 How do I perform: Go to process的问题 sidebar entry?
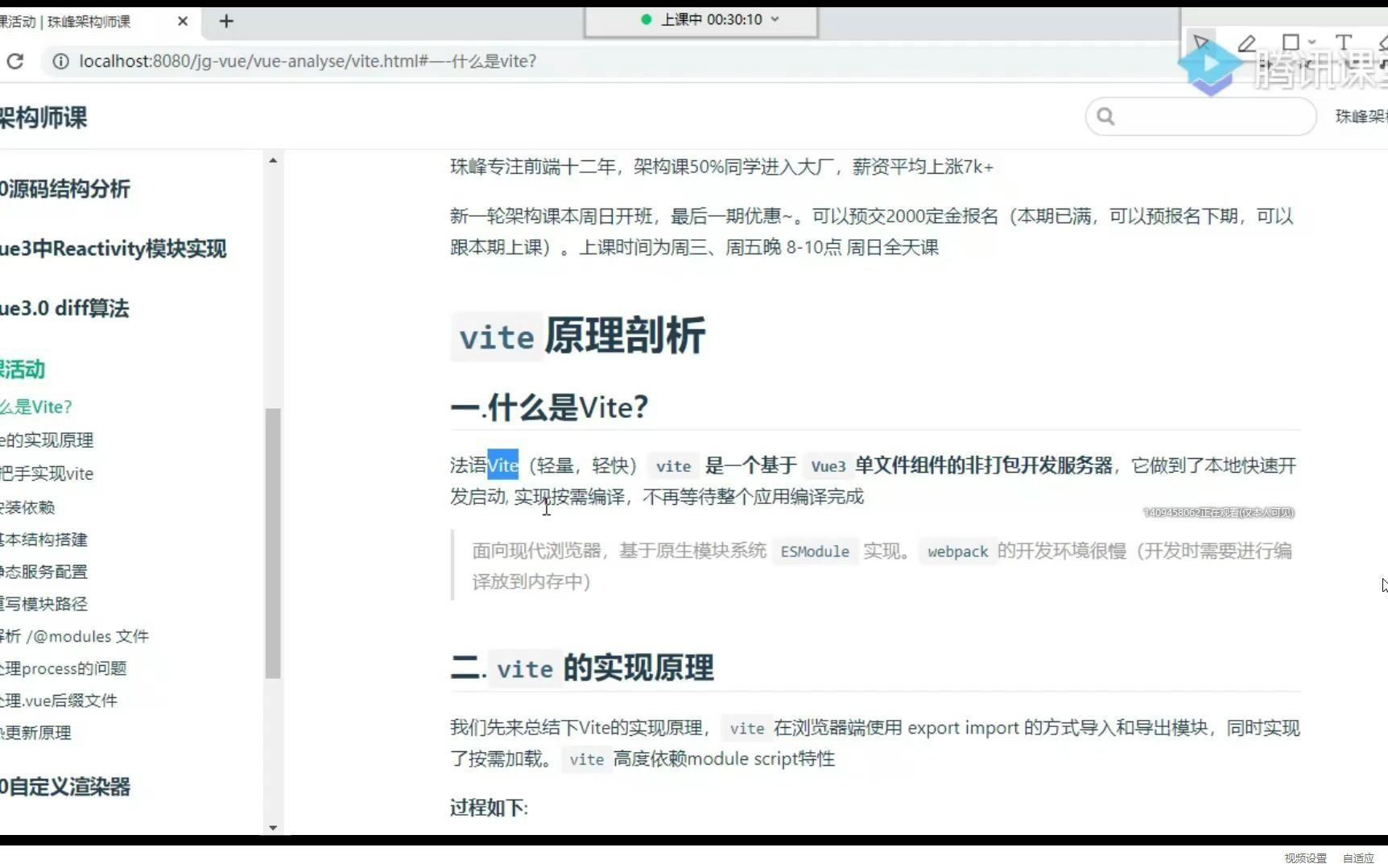64,668
